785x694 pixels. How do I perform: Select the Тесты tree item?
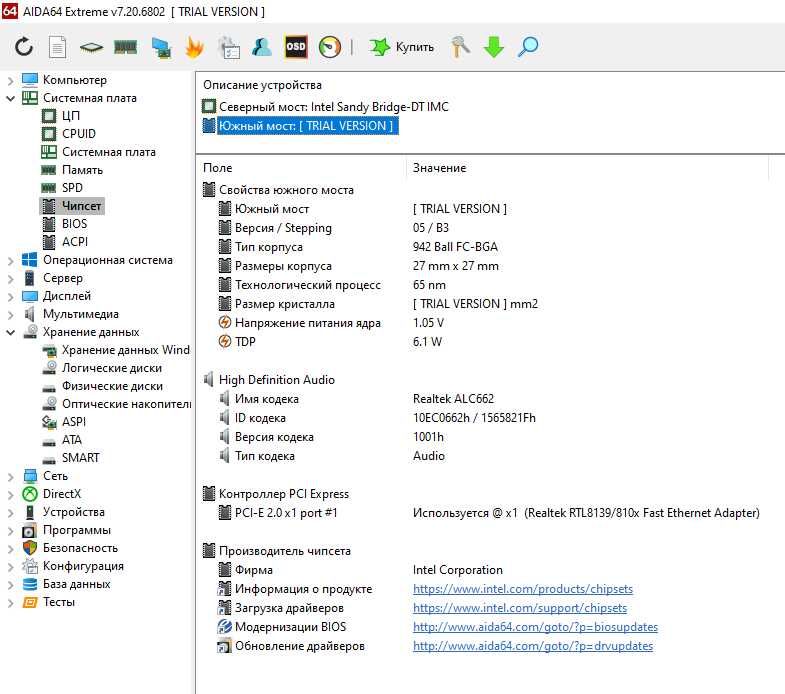point(59,602)
